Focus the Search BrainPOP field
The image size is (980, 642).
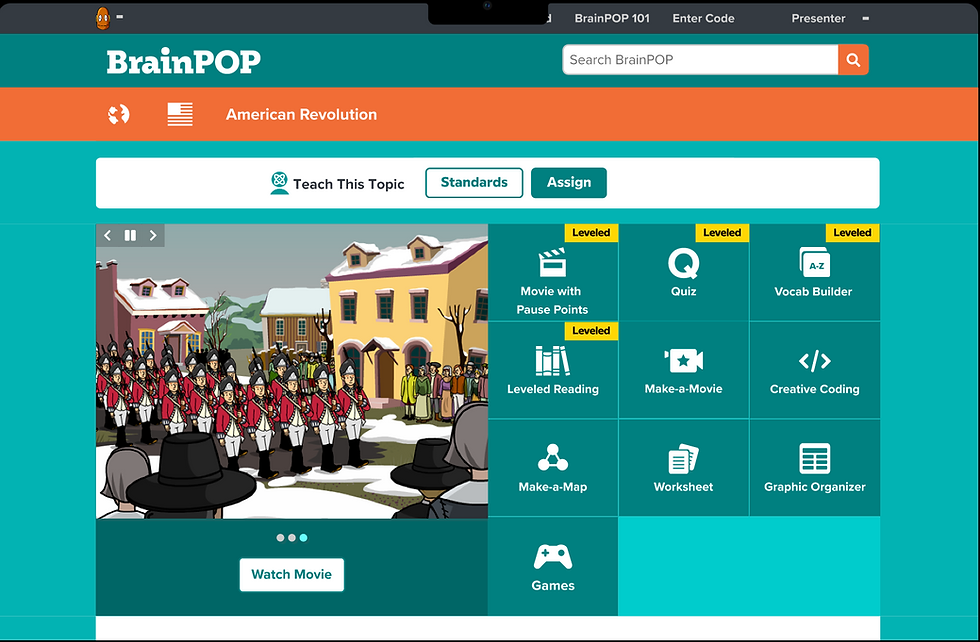[700, 60]
